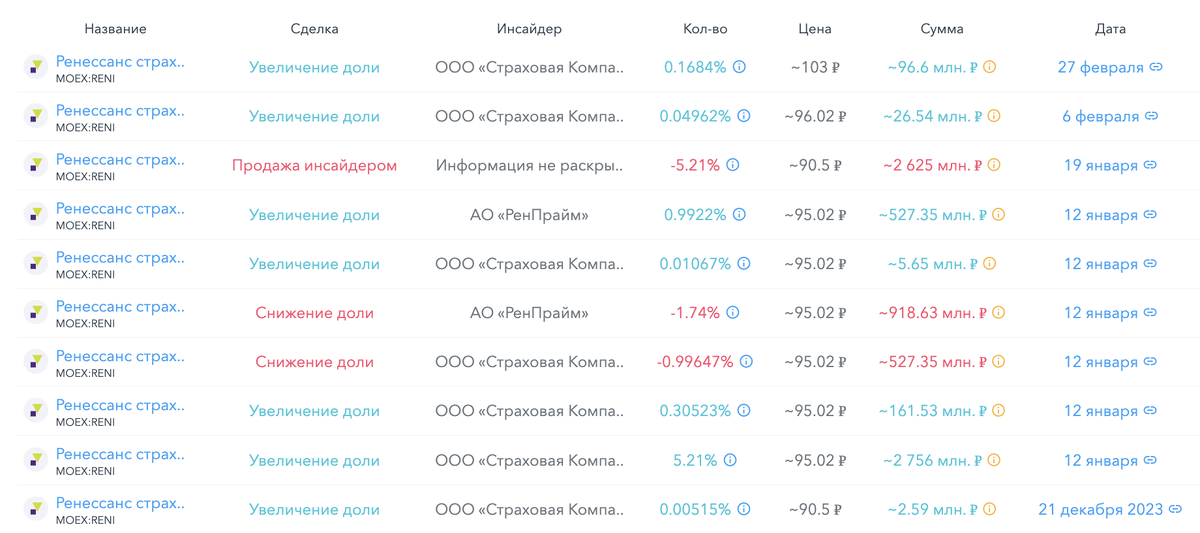This screenshot has width=1200, height=533.
Task: Open the 19 января date link
Action: [x=1100, y=165]
